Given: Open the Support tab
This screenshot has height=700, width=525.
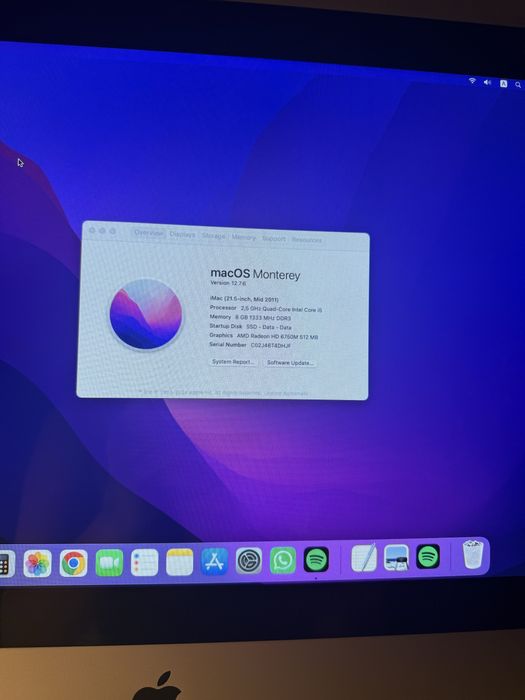Looking at the screenshot, I should coord(274,238).
